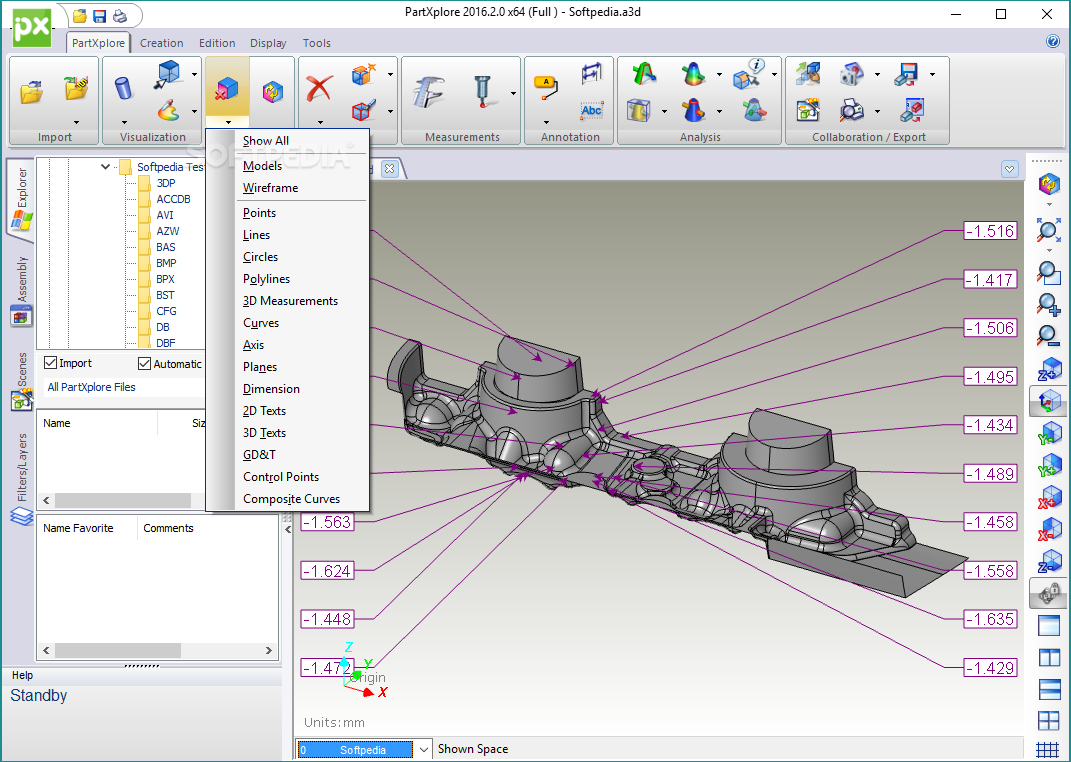Open the document tab list dropdown
The height and width of the screenshot is (762, 1071).
point(1010,169)
